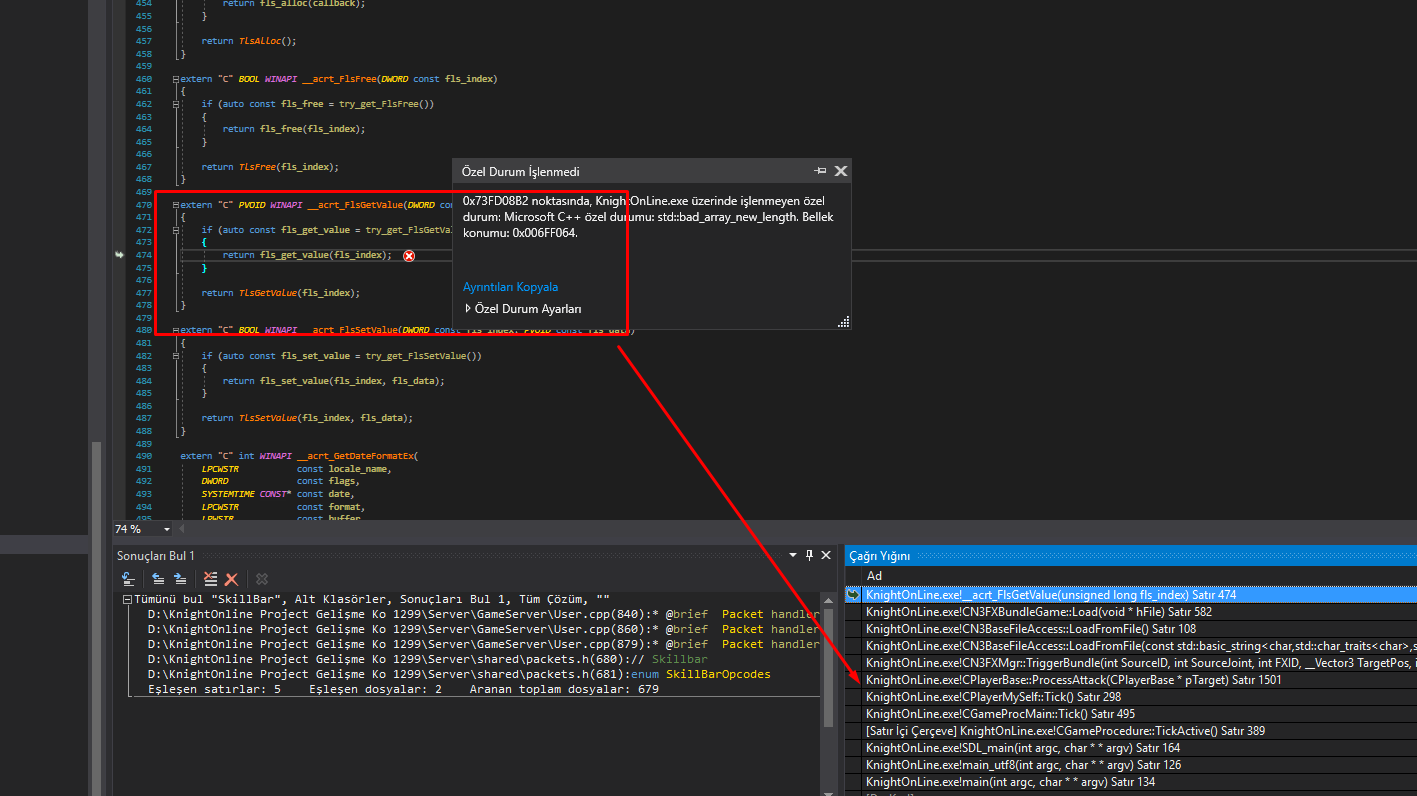The width and height of the screenshot is (1417, 796).
Task: Click line 484 return fls_set_value statement
Action: 333,381
